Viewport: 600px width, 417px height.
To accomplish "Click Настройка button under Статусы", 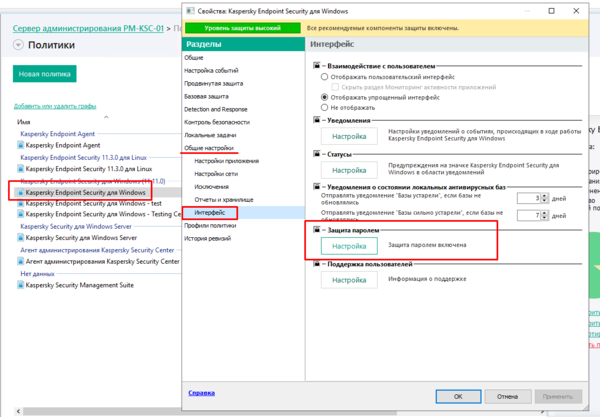I will pyautogui.click(x=349, y=170).
